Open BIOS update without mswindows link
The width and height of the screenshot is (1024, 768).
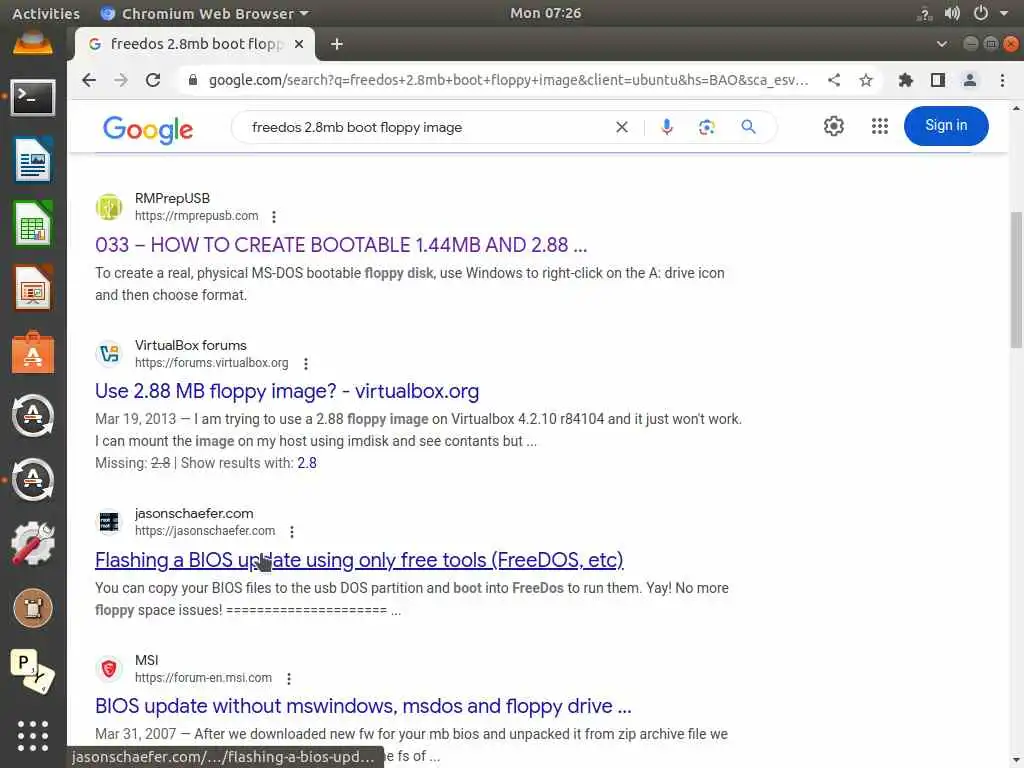[363, 706]
